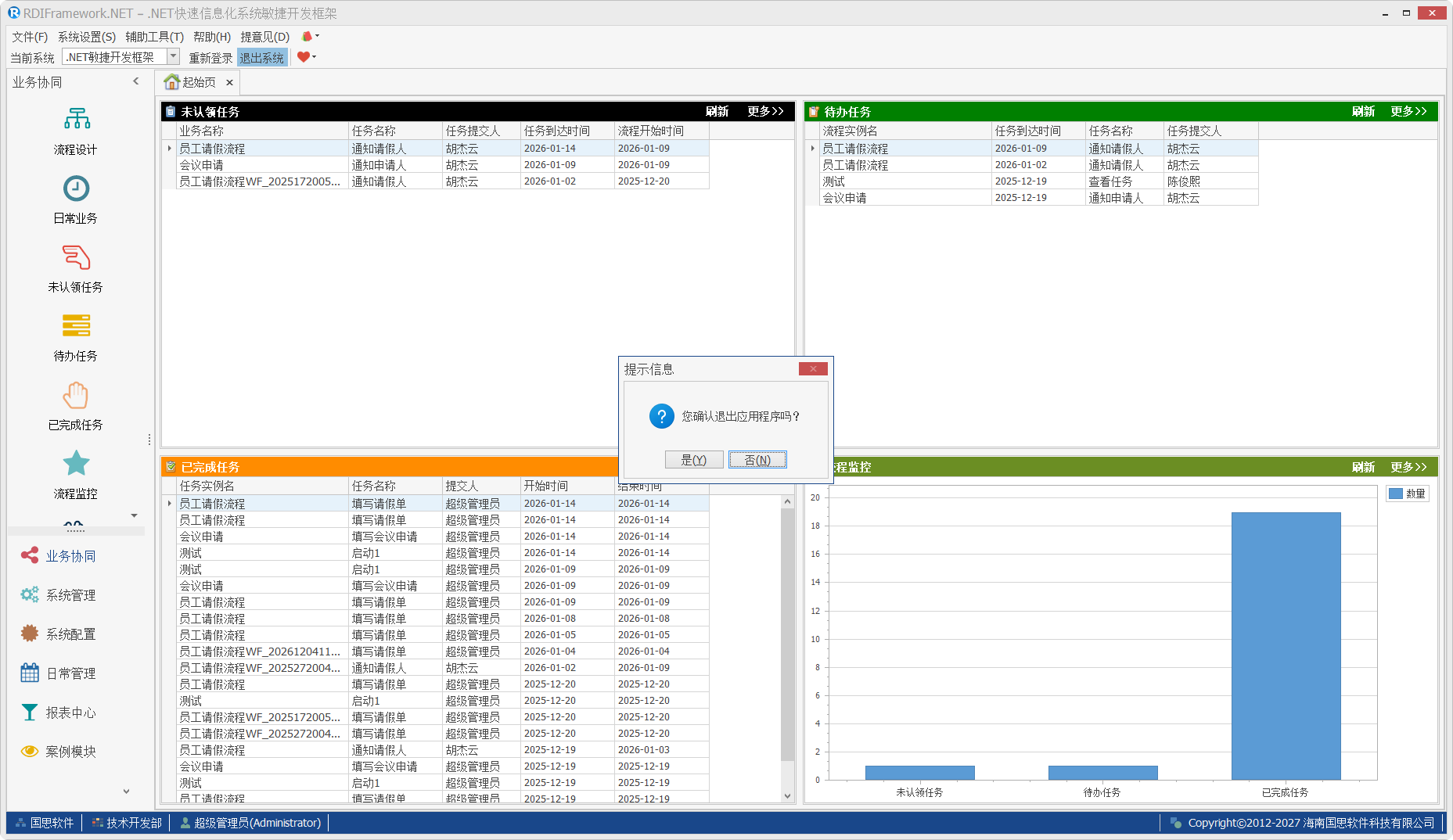Click 否(N) to cancel exit
The image size is (1453, 840).
pos(757,460)
